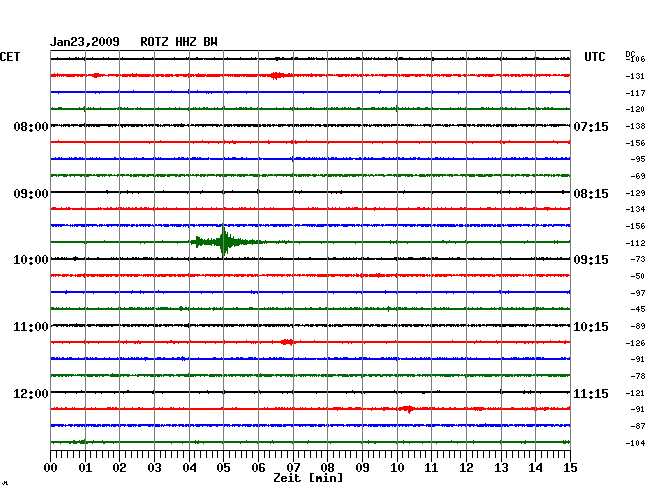Click the DC offset value -112
Image resolution: width=650 pixels, height=494 pixels.
click(635, 243)
